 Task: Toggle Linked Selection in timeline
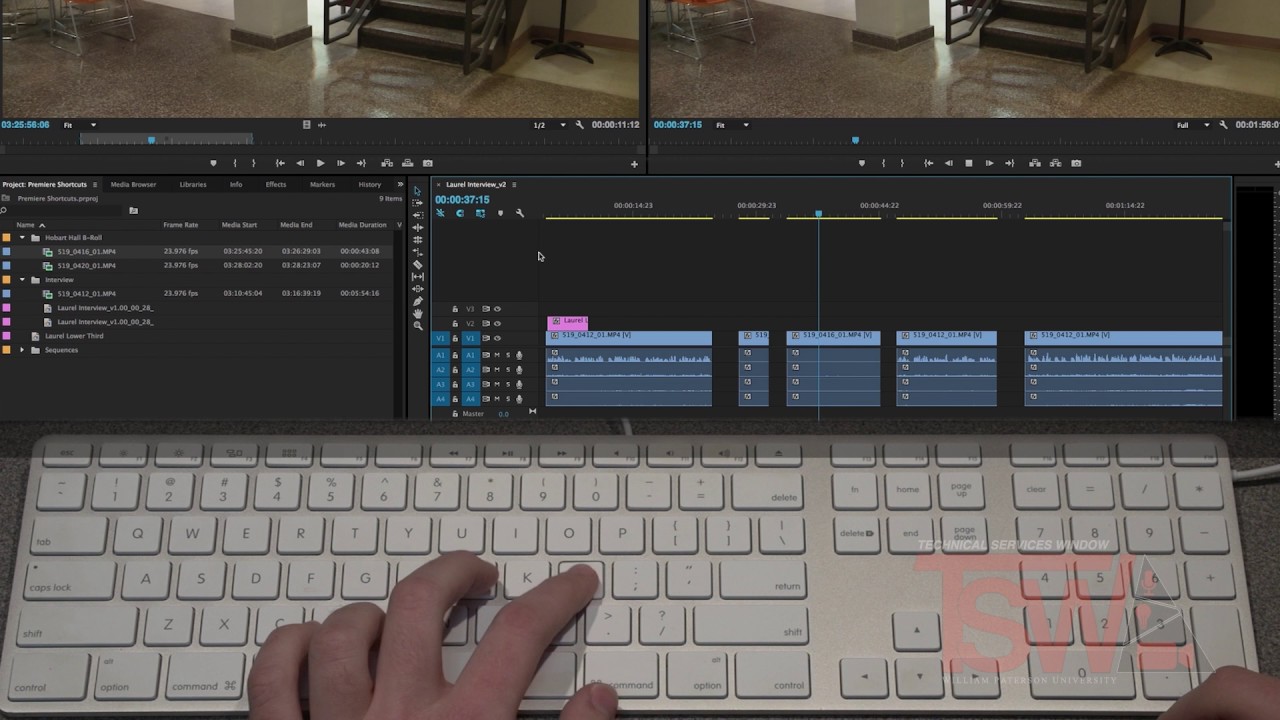point(480,213)
